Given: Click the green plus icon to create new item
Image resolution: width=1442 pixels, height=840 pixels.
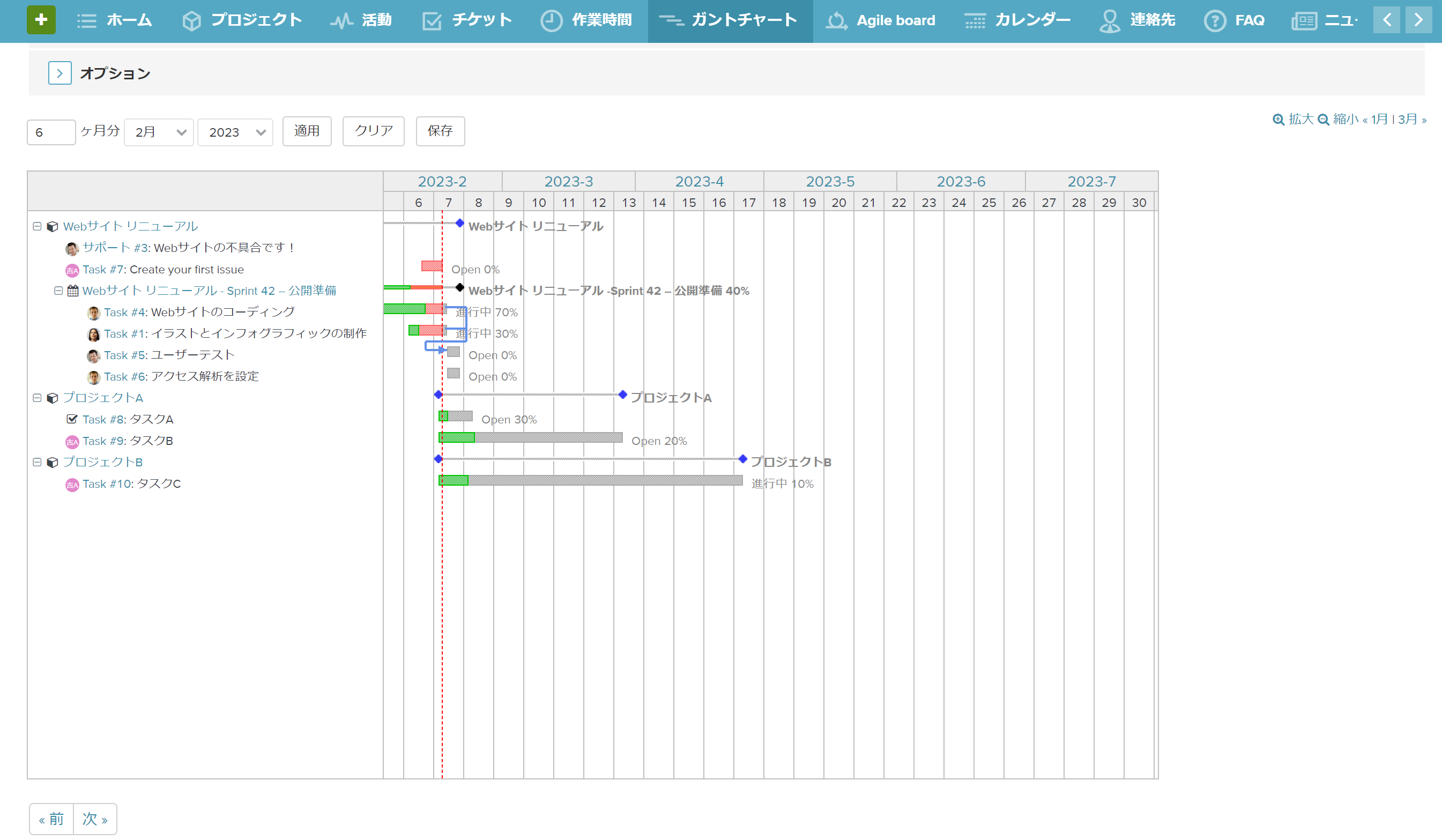Looking at the screenshot, I should click(x=41, y=19).
